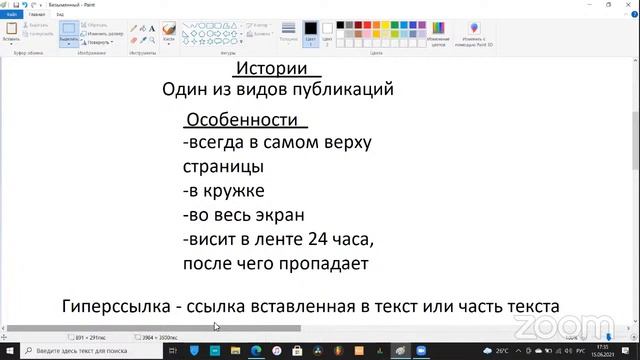Viewport: 640px width, 360px height.
Task: Click the Paste clipboard icon
Action: 11,28
